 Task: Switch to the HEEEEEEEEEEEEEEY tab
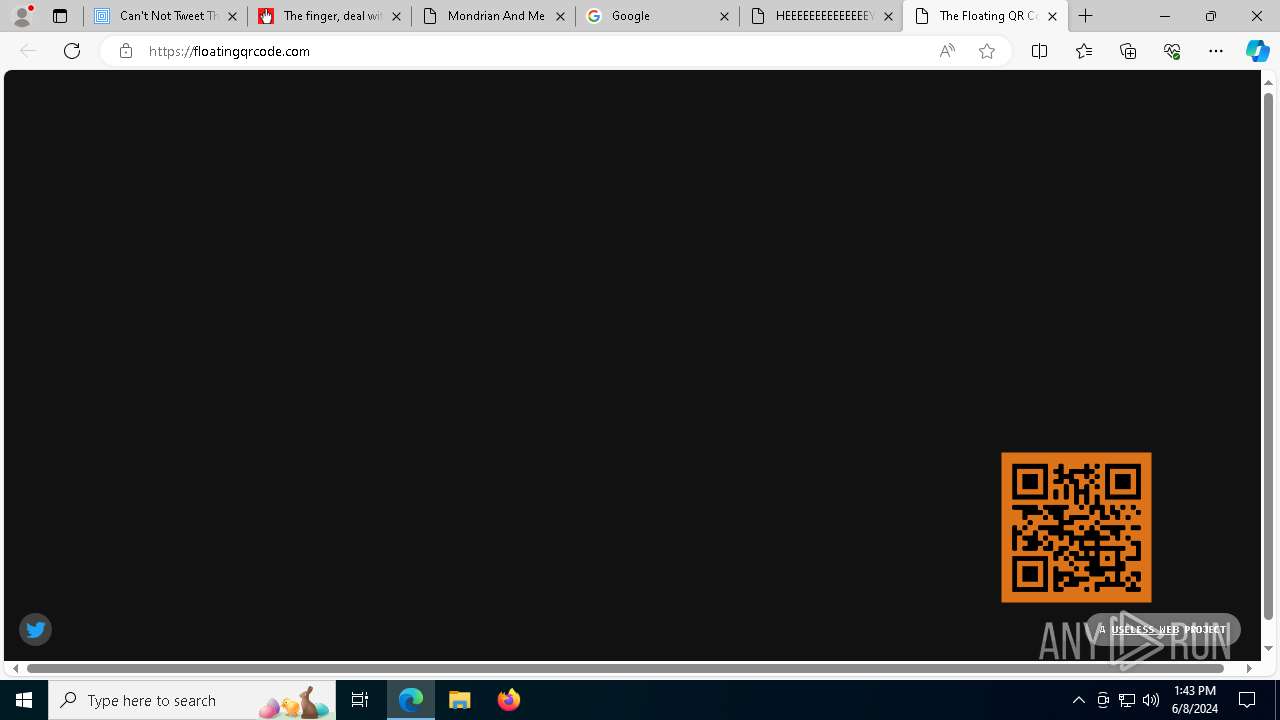(822, 16)
